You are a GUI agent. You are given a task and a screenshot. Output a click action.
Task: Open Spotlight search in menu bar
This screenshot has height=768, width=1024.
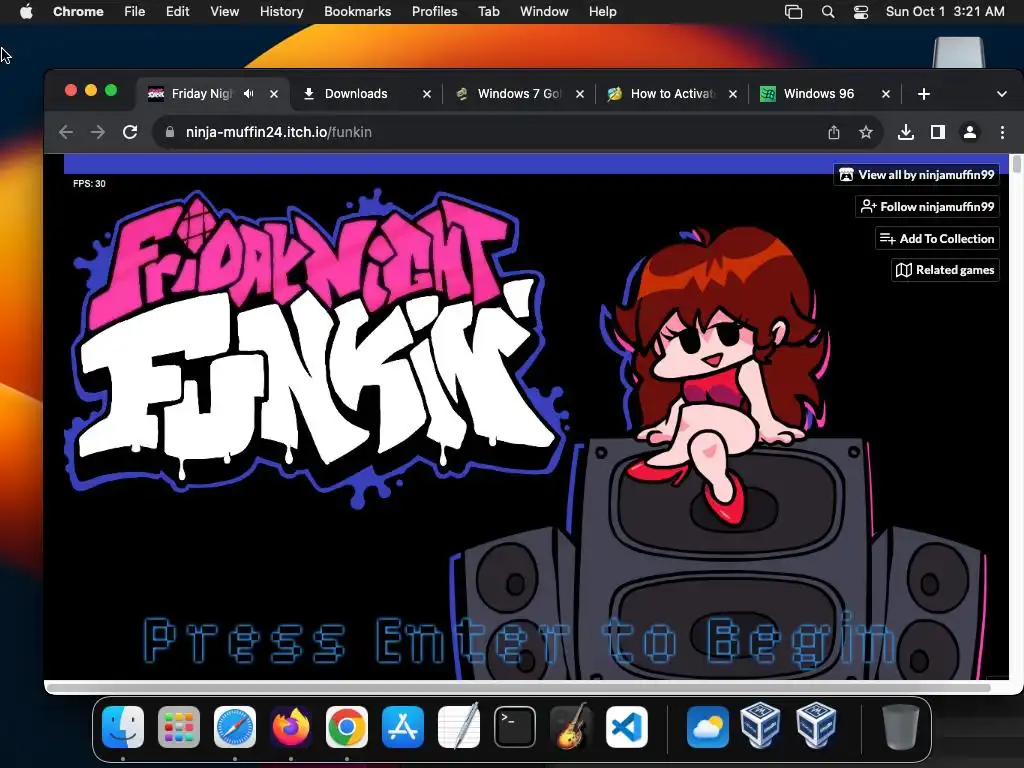coord(827,12)
